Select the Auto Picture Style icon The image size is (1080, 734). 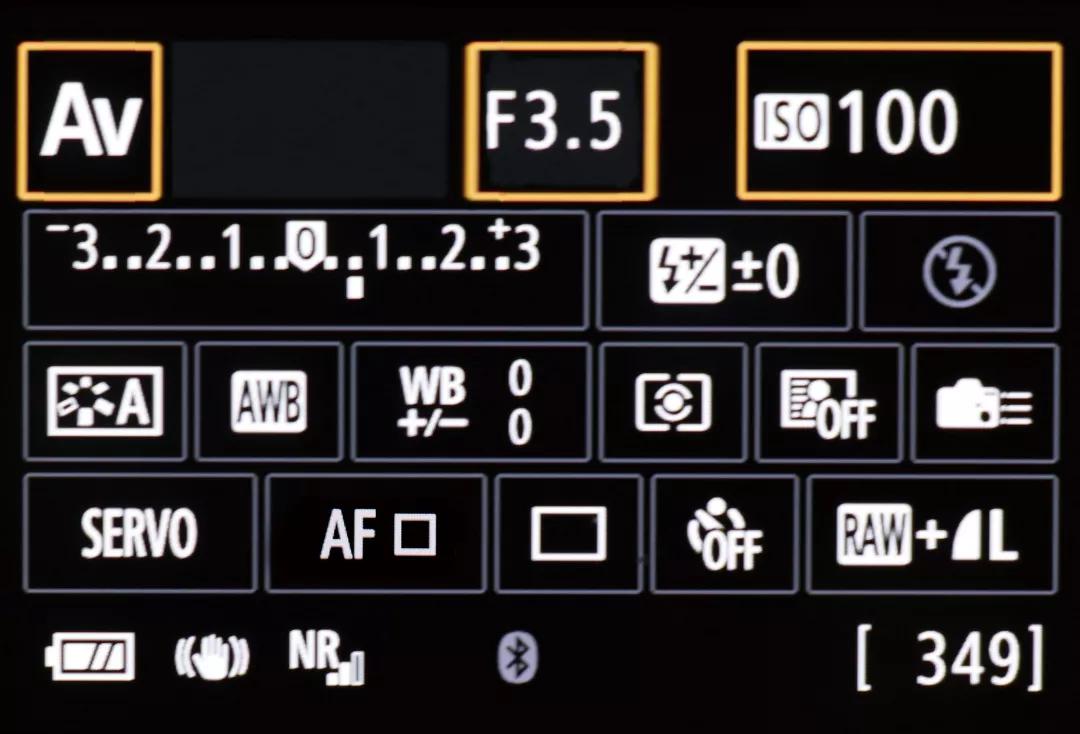105,401
